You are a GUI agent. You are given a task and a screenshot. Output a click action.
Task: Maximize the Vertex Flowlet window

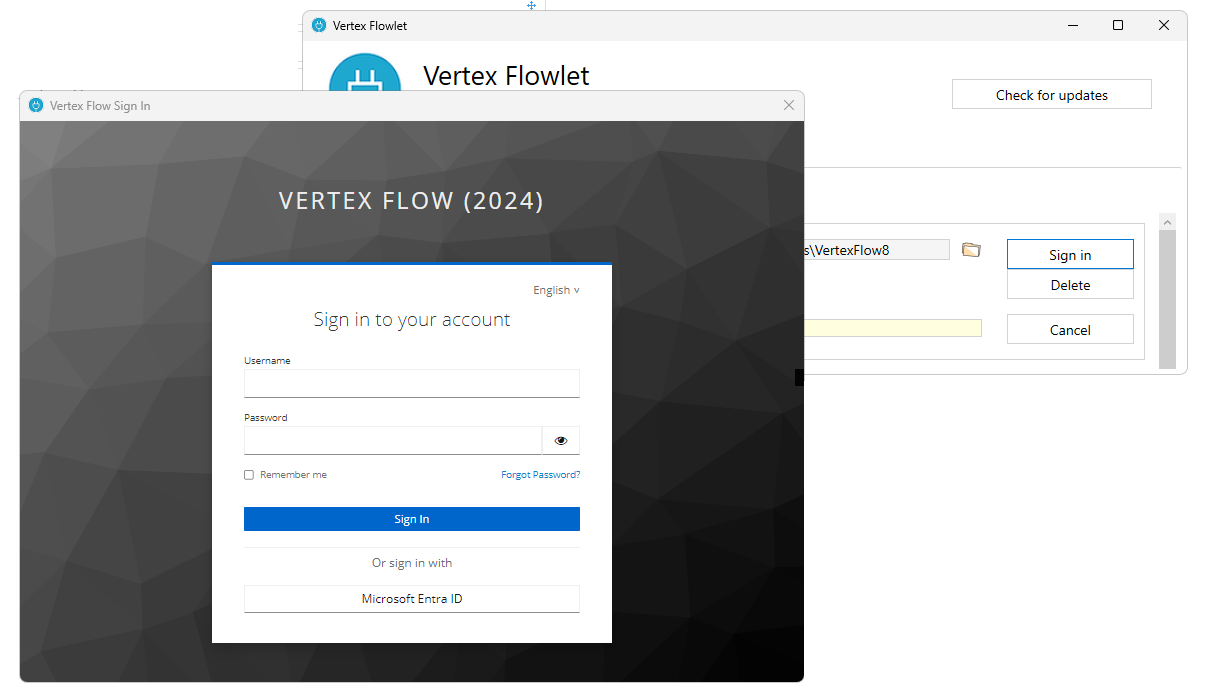[x=1118, y=26]
